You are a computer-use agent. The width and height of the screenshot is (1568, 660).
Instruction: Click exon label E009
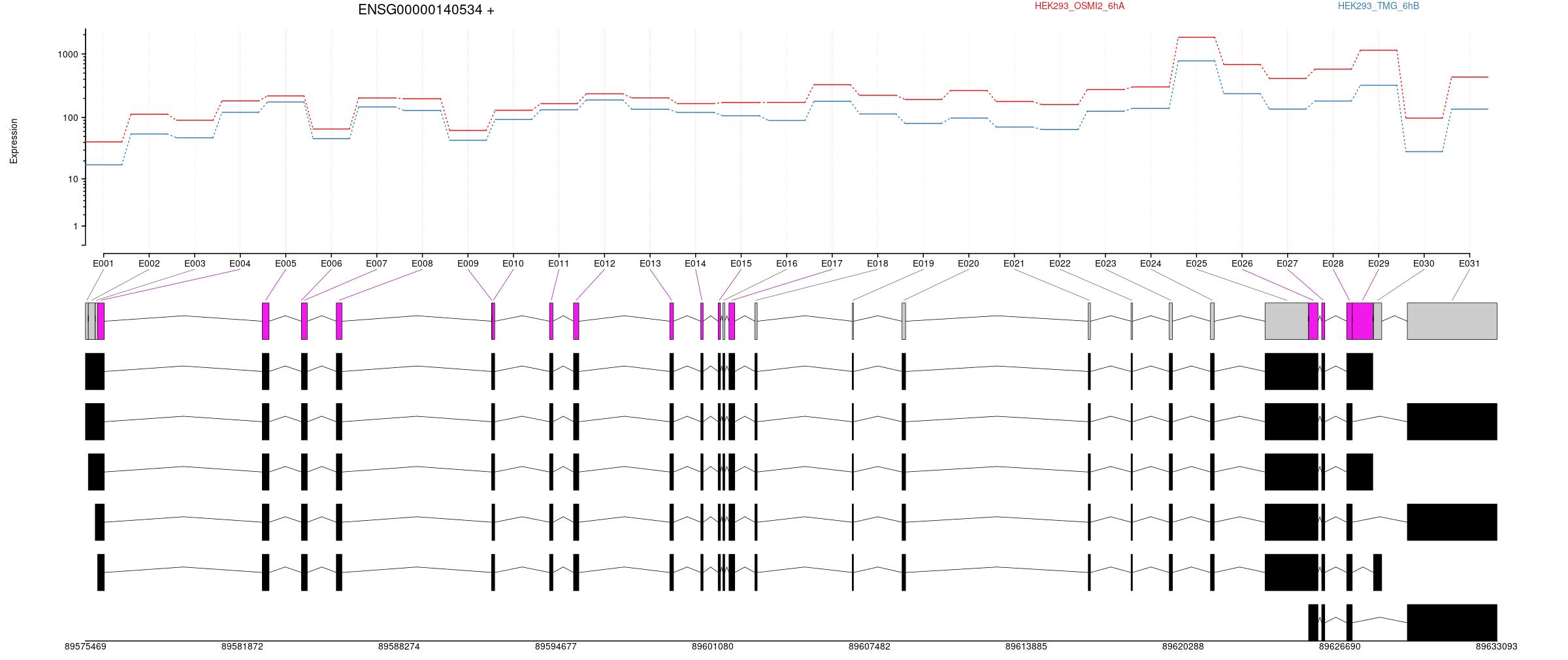pos(468,263)
